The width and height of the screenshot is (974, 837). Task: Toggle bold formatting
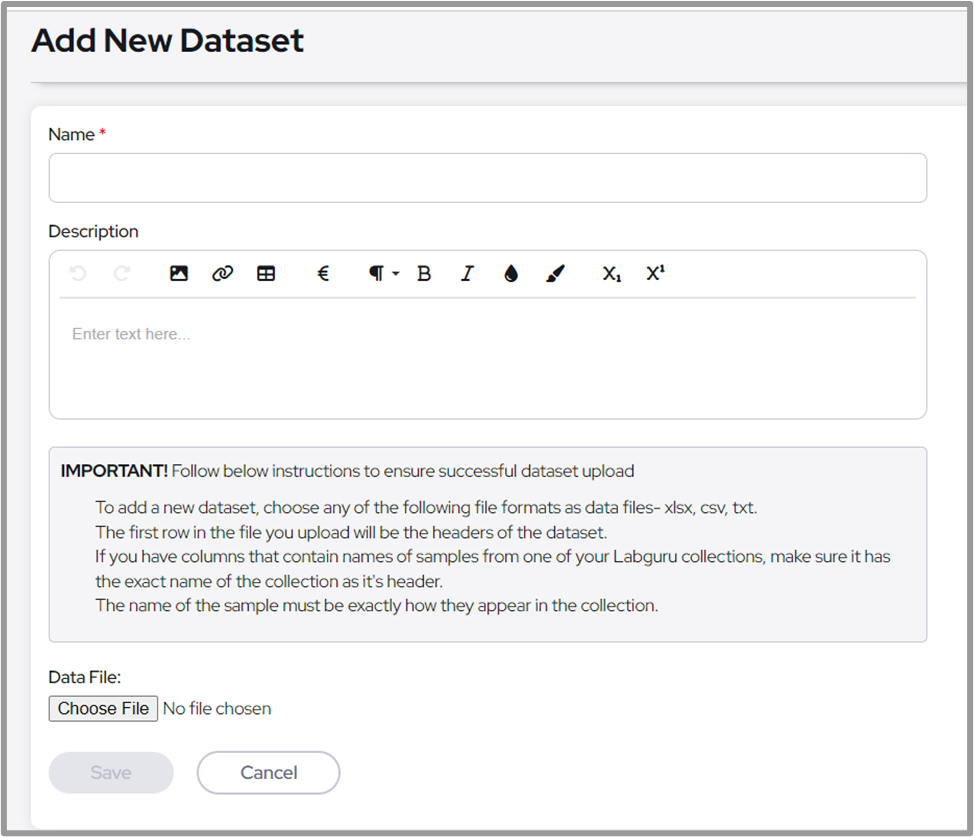coord(424,273)
